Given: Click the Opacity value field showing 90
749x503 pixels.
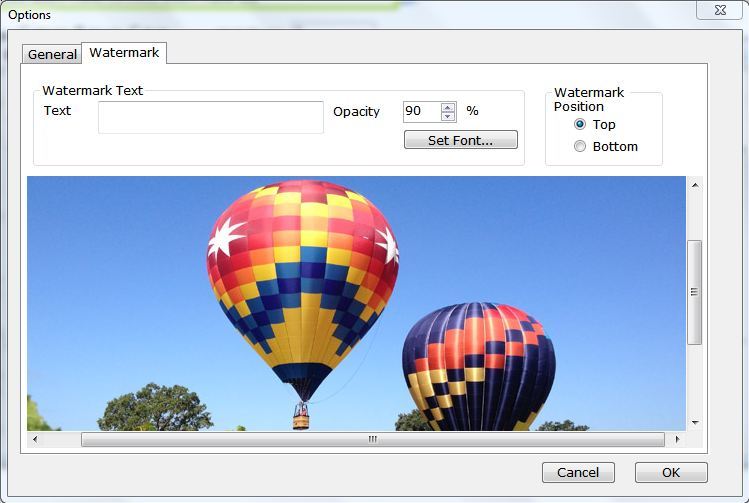Looking at the screenshot, I should coord(422,112).
